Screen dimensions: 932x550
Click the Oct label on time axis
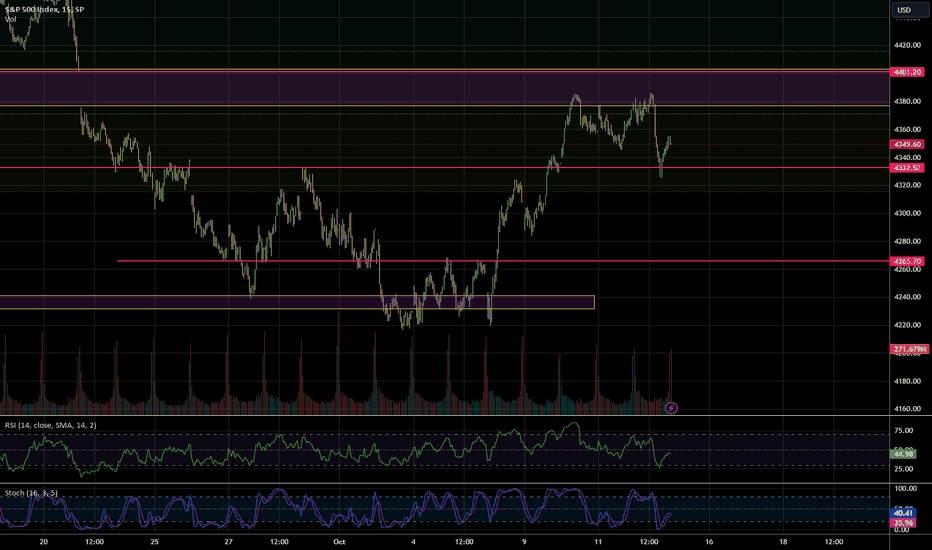[x=339, y=542]
